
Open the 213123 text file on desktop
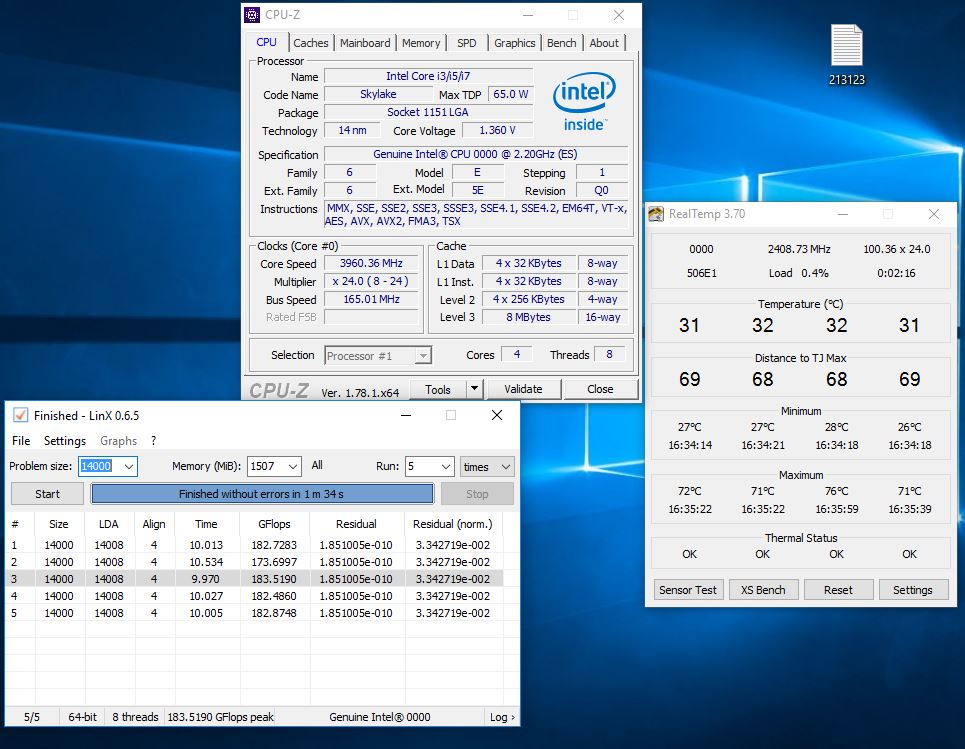click(846, 54)
